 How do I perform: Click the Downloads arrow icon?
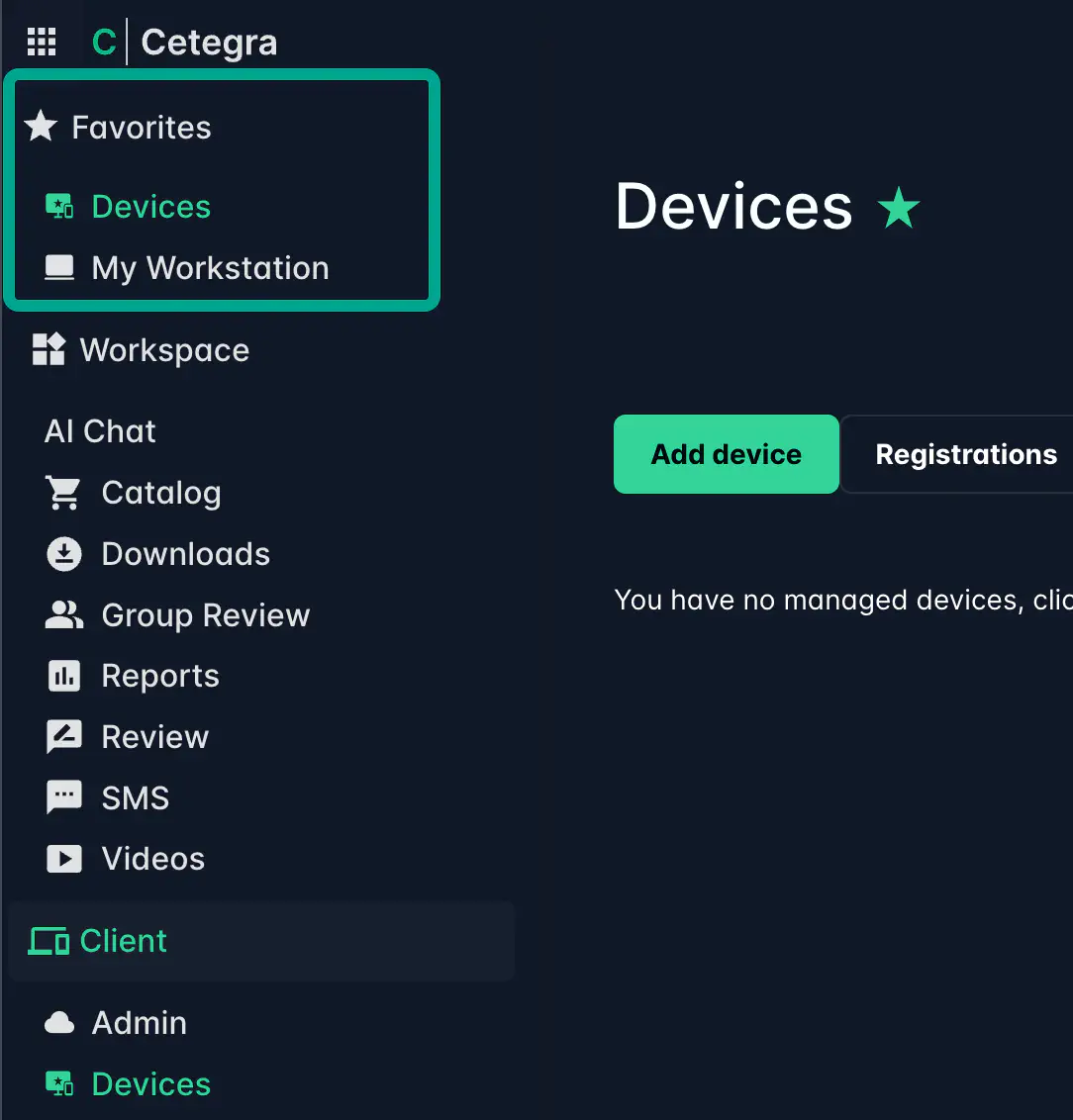coord(64,554)
